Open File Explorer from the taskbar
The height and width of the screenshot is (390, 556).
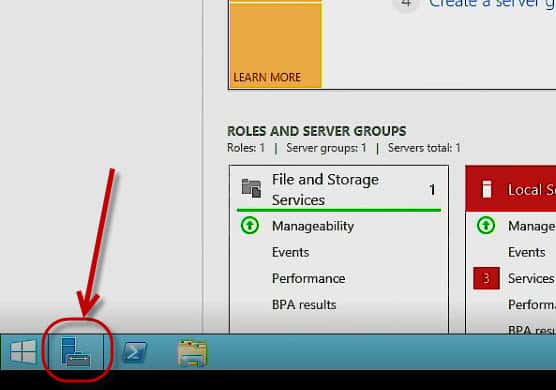pos(192,353)
